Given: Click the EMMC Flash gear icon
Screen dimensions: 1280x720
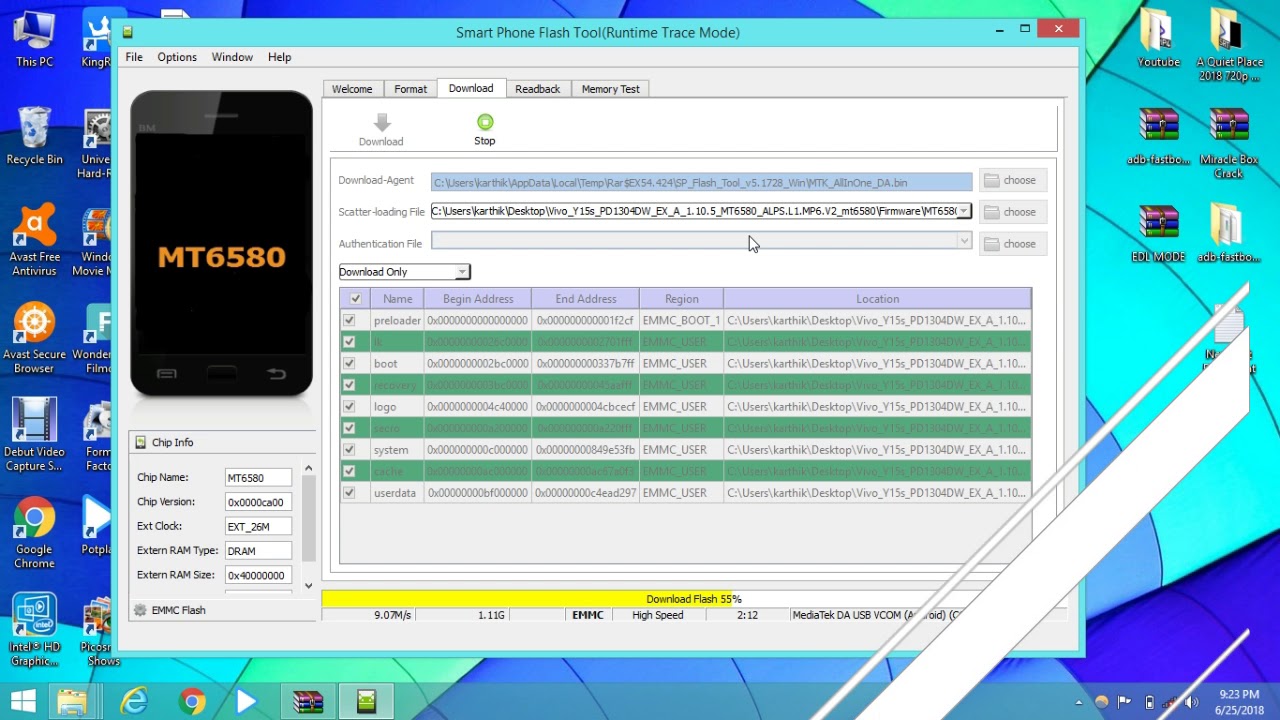Looking at the screenshot, I should (x=140, y=610).
